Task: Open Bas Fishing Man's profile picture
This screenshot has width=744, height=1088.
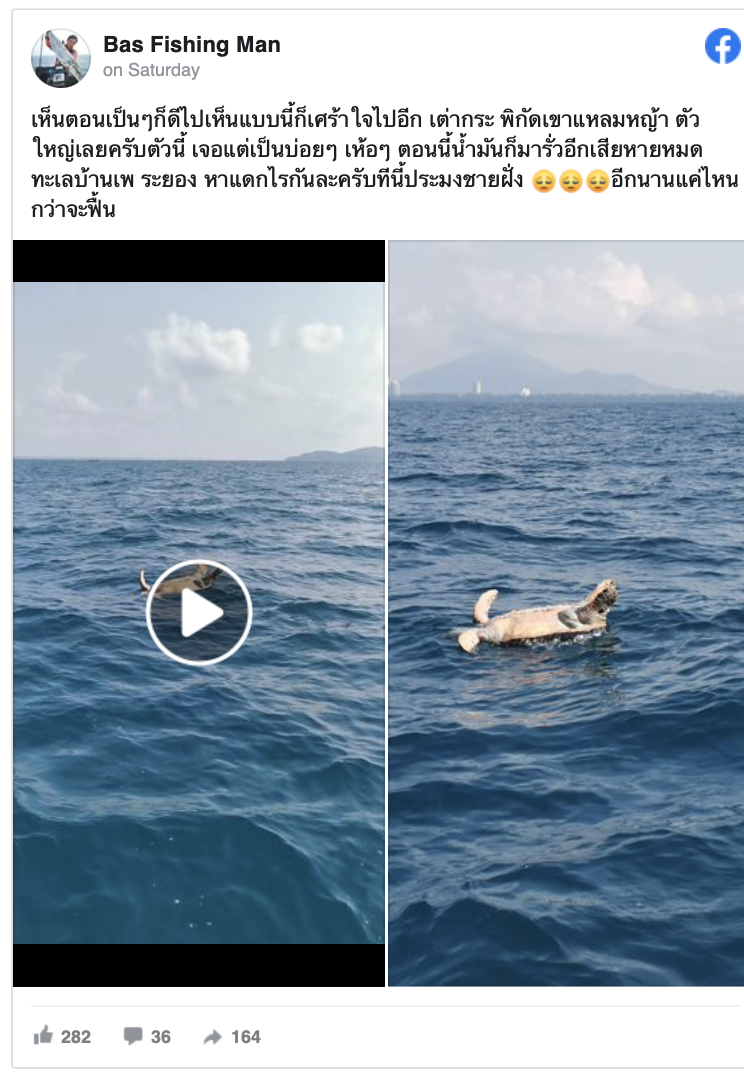Action: tap(61, 58)
